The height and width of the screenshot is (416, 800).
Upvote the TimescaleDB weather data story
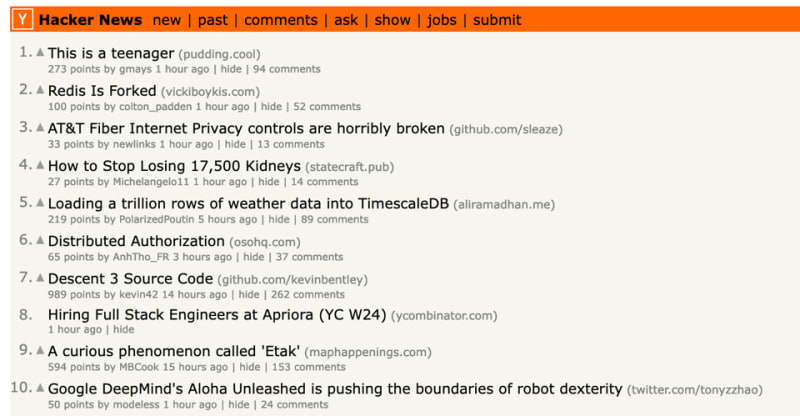click(41, 203)
